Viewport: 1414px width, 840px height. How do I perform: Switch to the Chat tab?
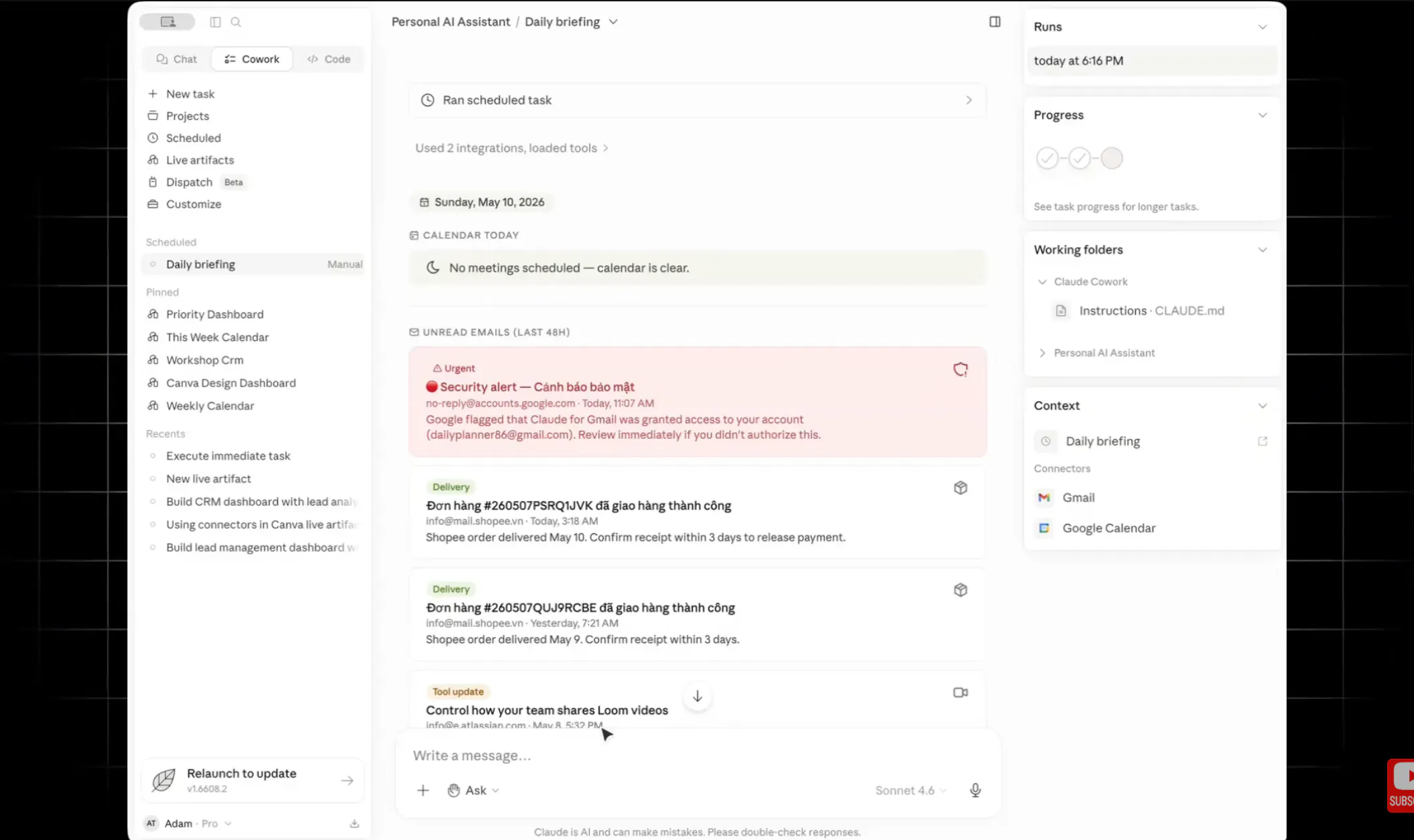click(177, 59)
